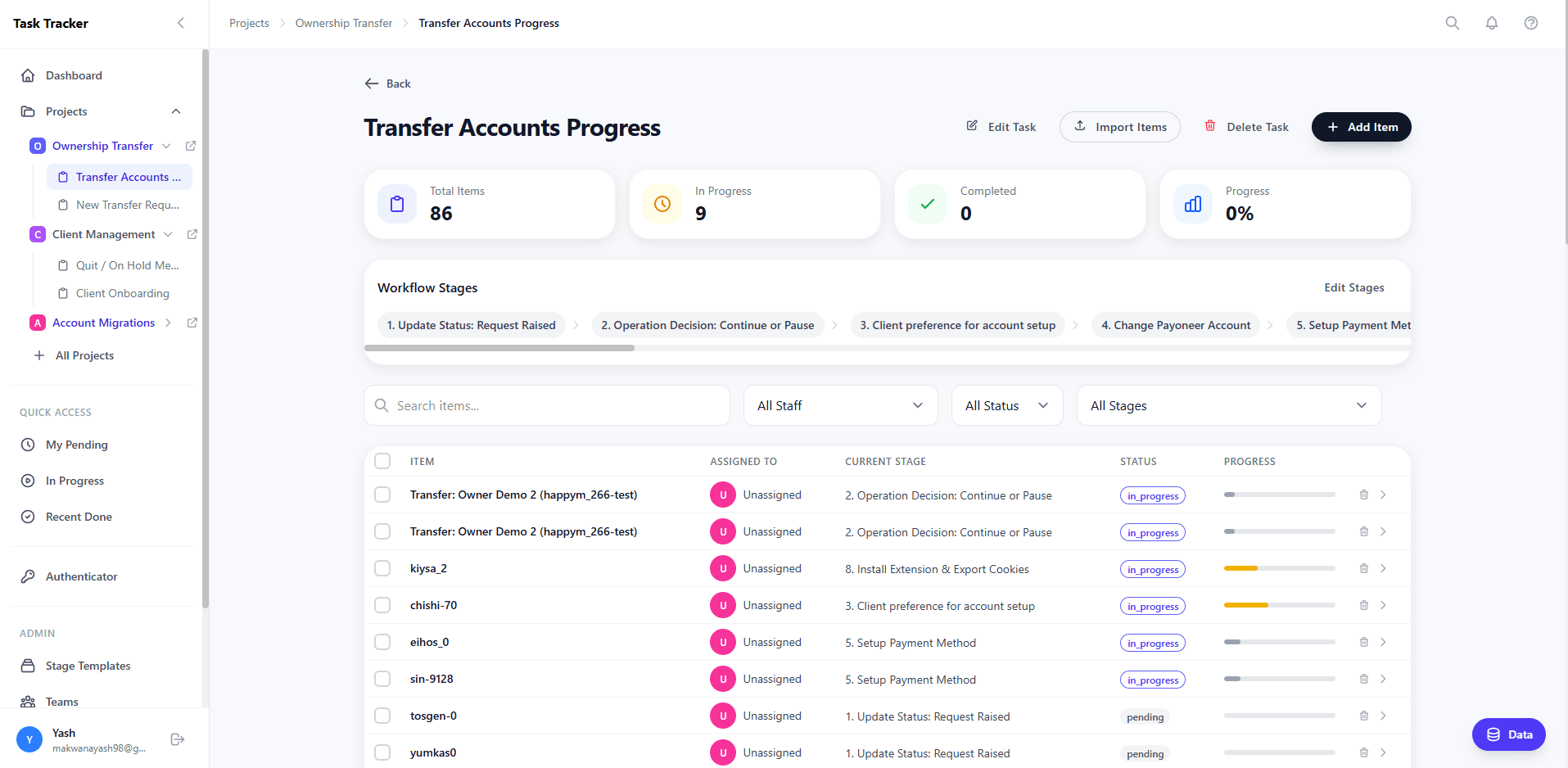This screenshot has height=768, width=1568.
Task: Toggle the select-all checkbox in table header
Action: (x=382, y=461)
